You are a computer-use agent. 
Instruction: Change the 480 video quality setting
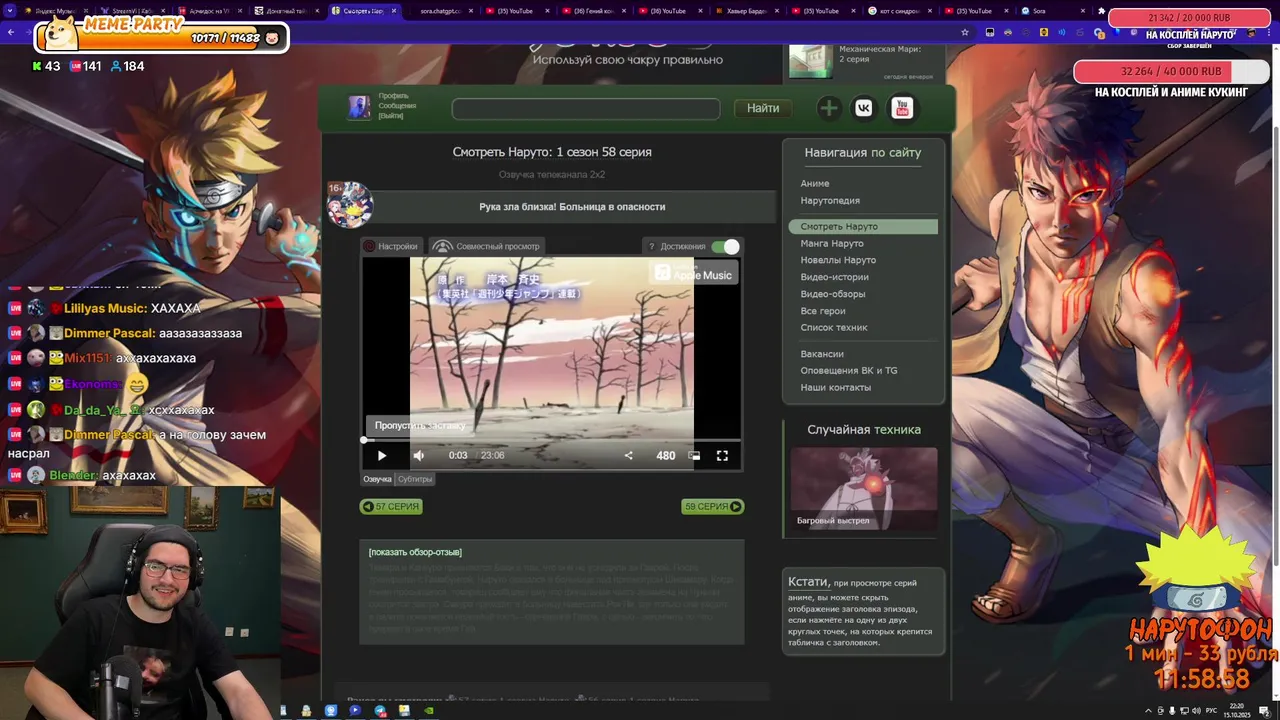click(x=665, y=455)
